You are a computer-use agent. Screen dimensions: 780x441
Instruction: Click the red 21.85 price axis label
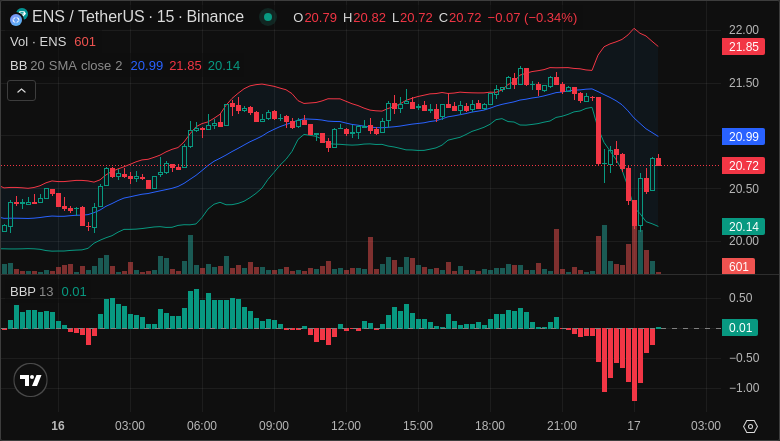pyautogui.click(x=743, y=47)
